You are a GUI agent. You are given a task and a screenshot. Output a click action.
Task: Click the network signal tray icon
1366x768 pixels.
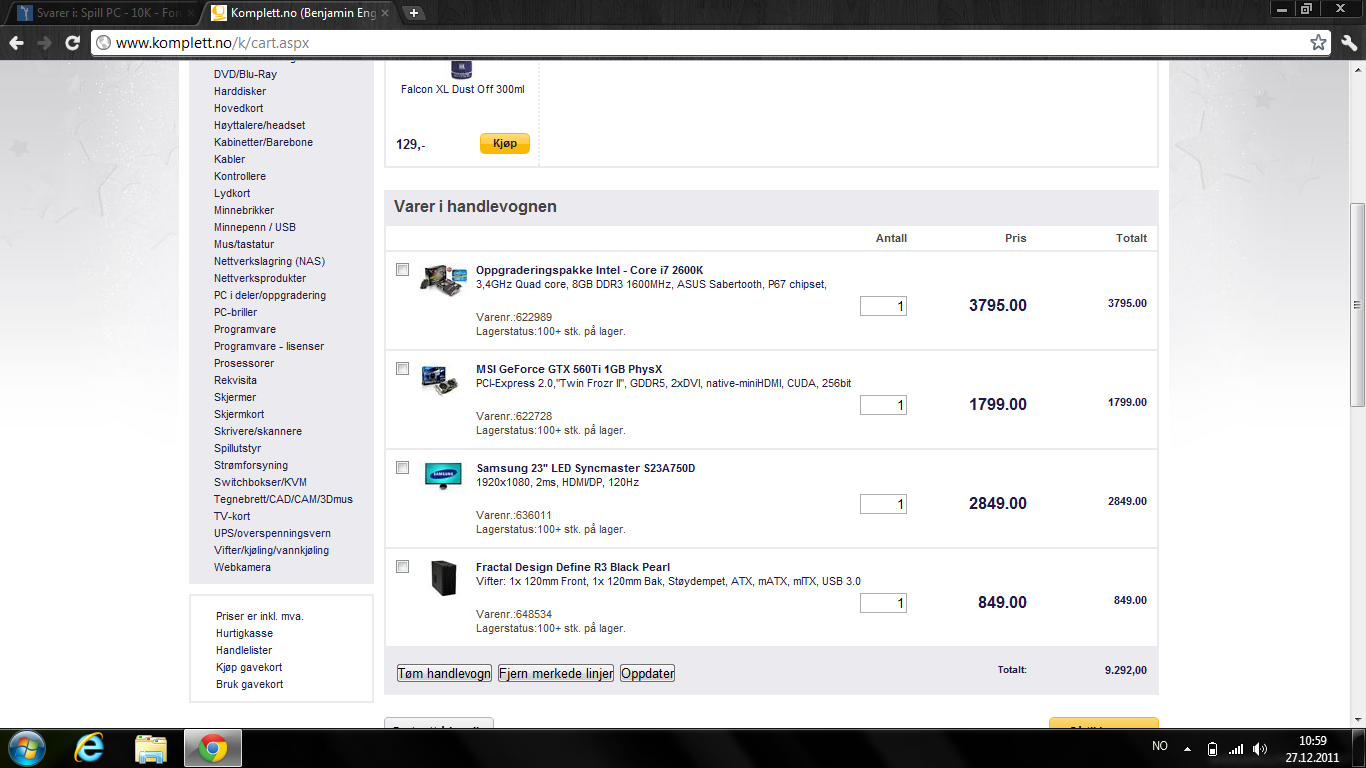click(x=1236, y=748)
